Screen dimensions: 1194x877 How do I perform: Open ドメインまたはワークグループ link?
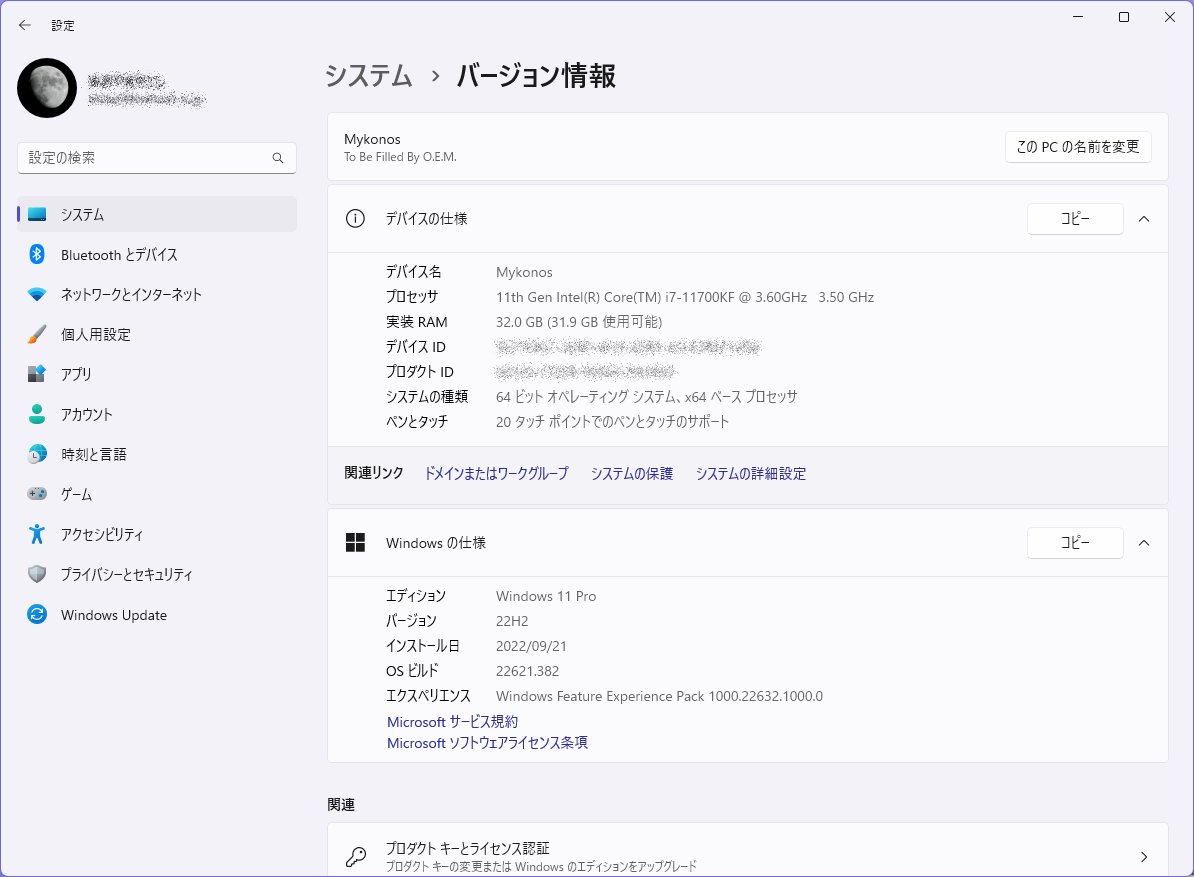(x=496, y=474)
